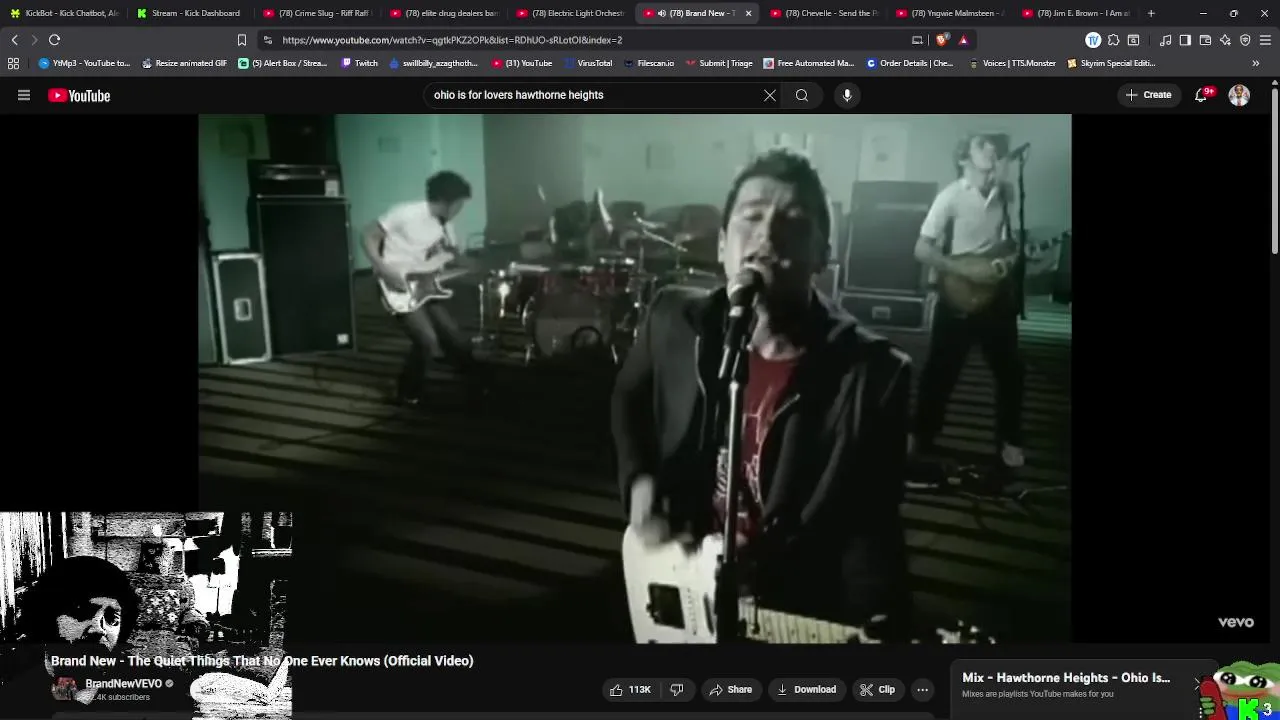Open the extensions puzzle icon
The width and height of the screenshot is (1280, 720).
tap(1113, 40)
